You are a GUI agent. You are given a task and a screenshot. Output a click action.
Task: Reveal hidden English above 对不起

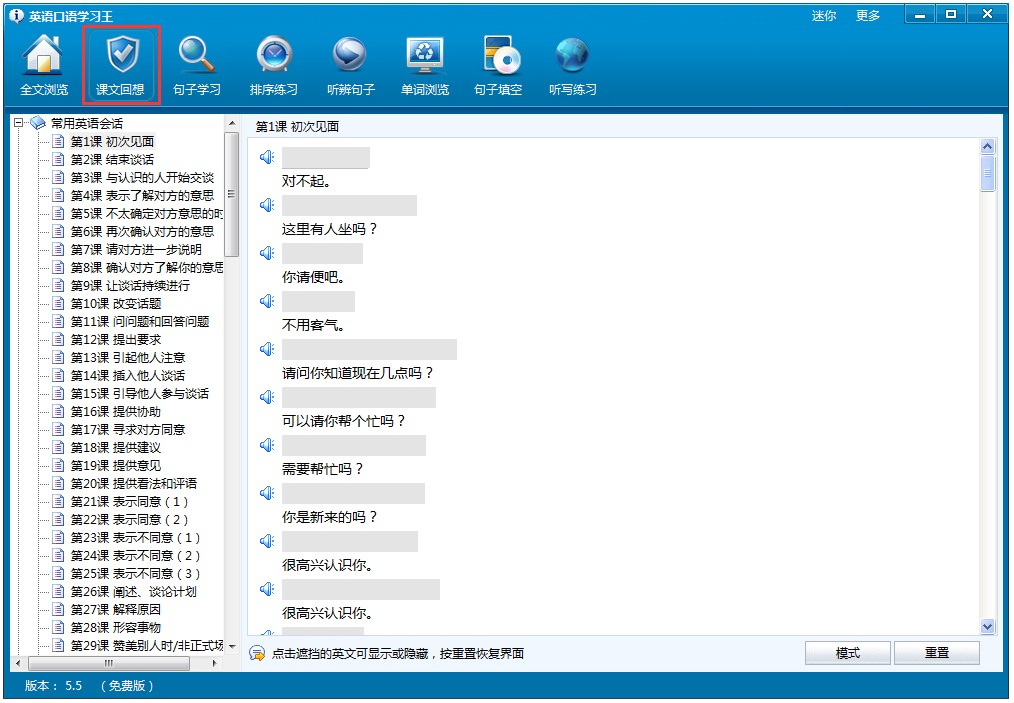click(325, 158)
